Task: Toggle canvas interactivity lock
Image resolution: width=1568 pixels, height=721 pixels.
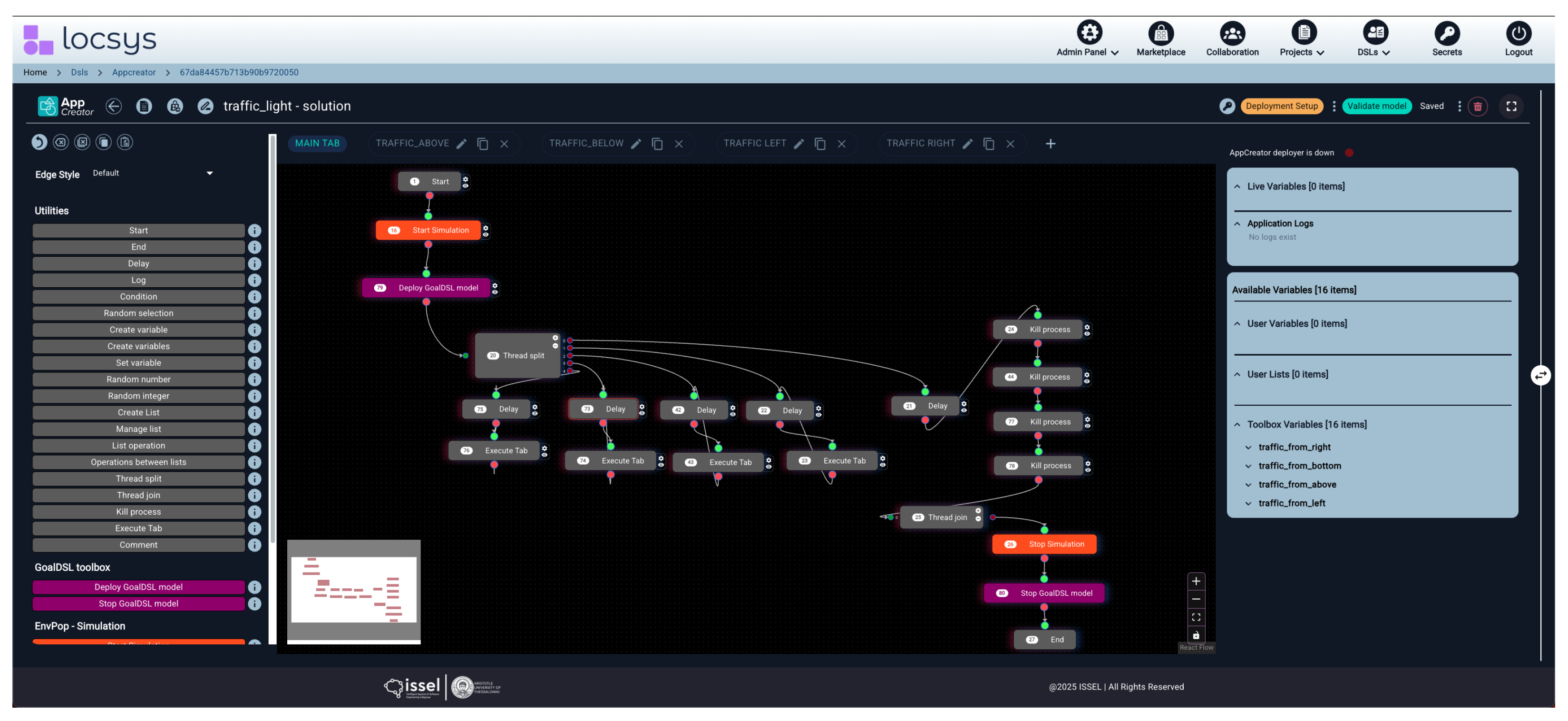Action: (x=1196, y=635)
